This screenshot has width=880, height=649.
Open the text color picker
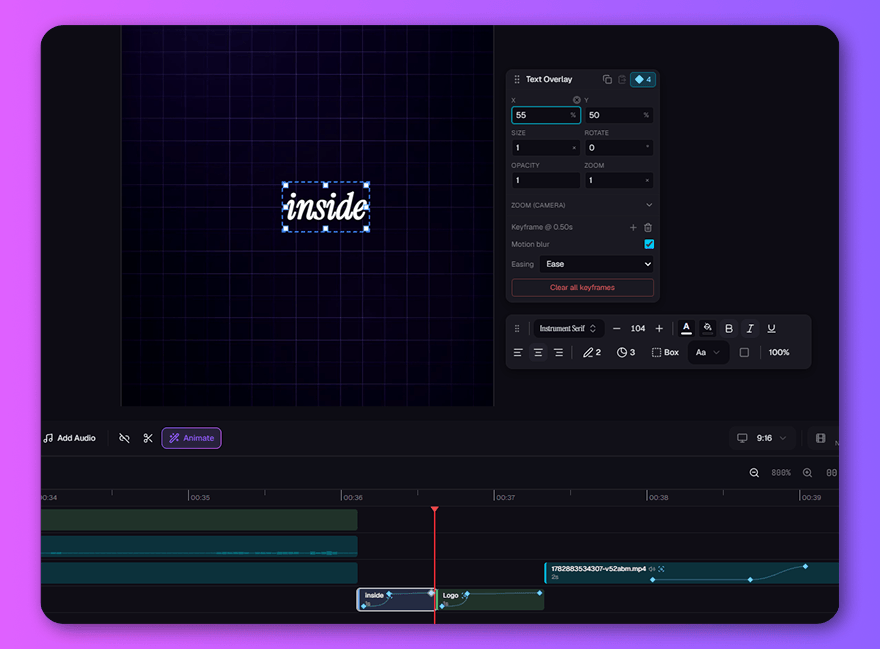tap(686, 328)
